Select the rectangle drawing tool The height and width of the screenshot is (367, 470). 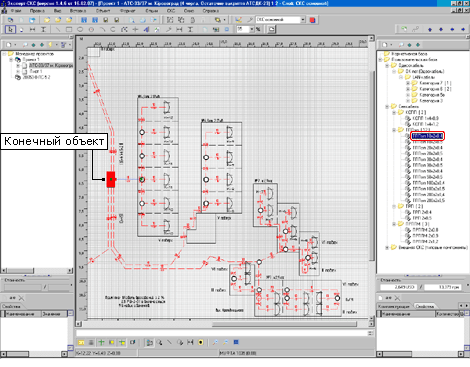pos(69,29)
